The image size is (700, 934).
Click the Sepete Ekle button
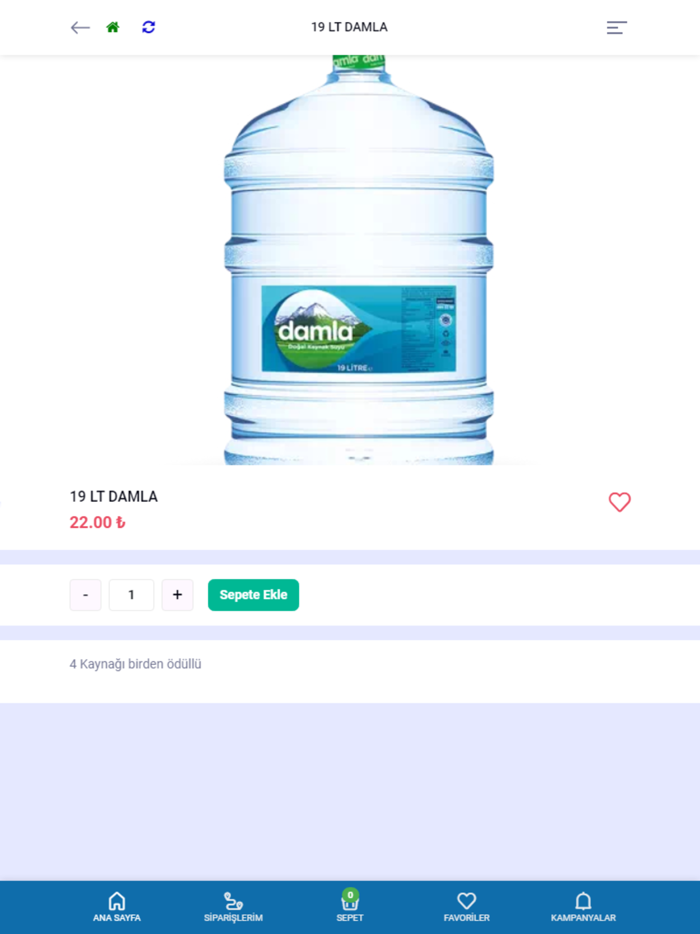pyautogui.click(x=253, y=594)
